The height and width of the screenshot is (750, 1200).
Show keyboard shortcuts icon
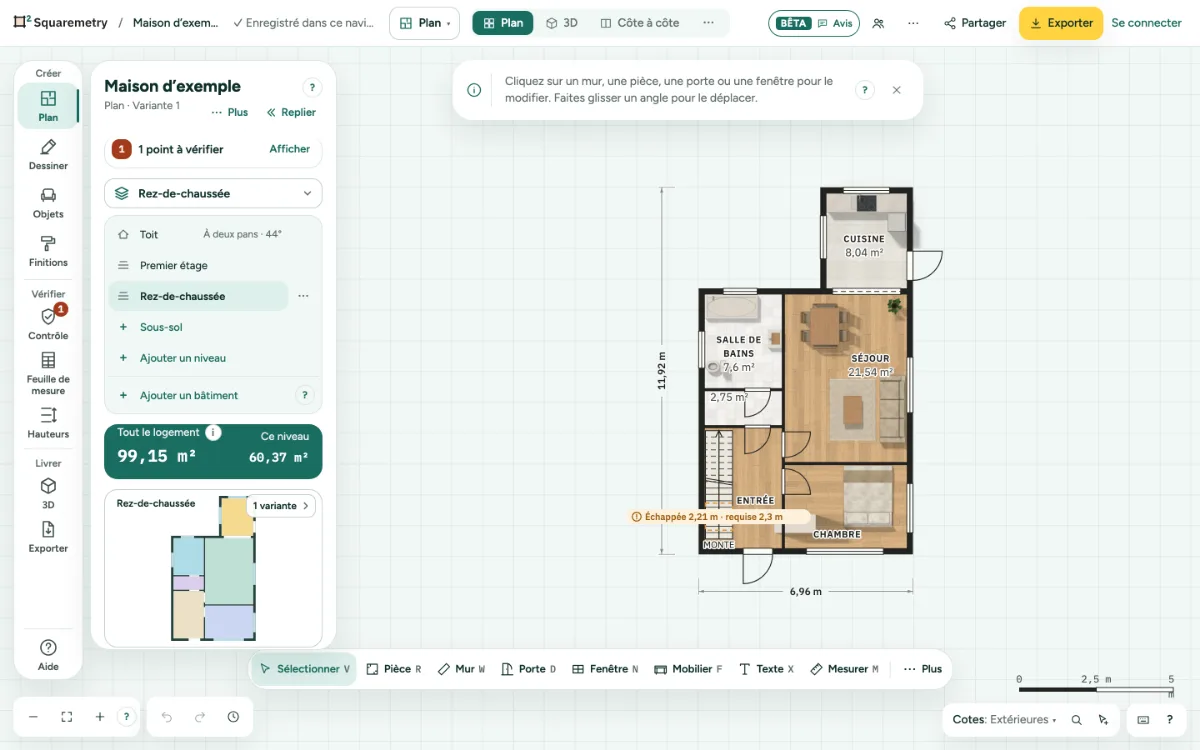[x=1143, y=720]
